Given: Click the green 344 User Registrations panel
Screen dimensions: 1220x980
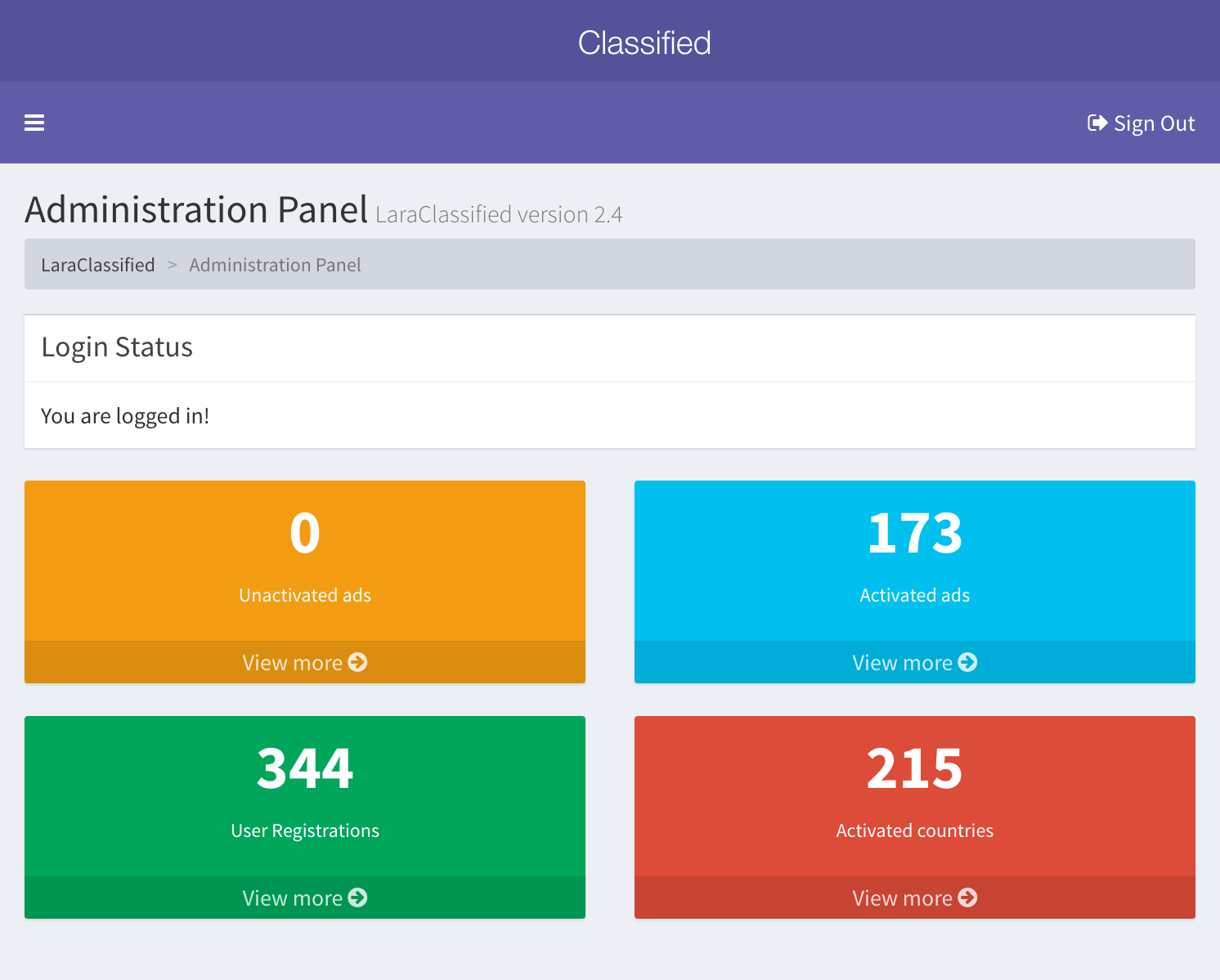Looking at the screenshot, I should [x=304, y=768].
